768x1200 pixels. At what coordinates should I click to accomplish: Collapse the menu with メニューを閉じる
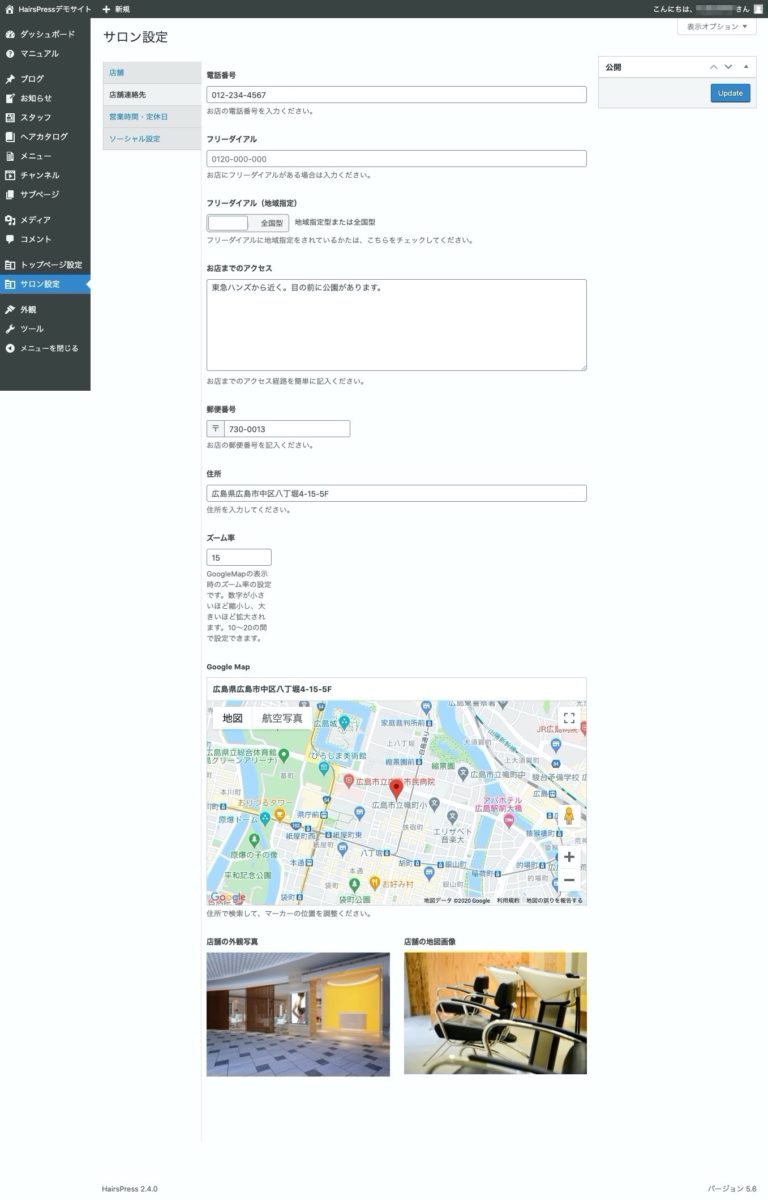click(48, 348)
